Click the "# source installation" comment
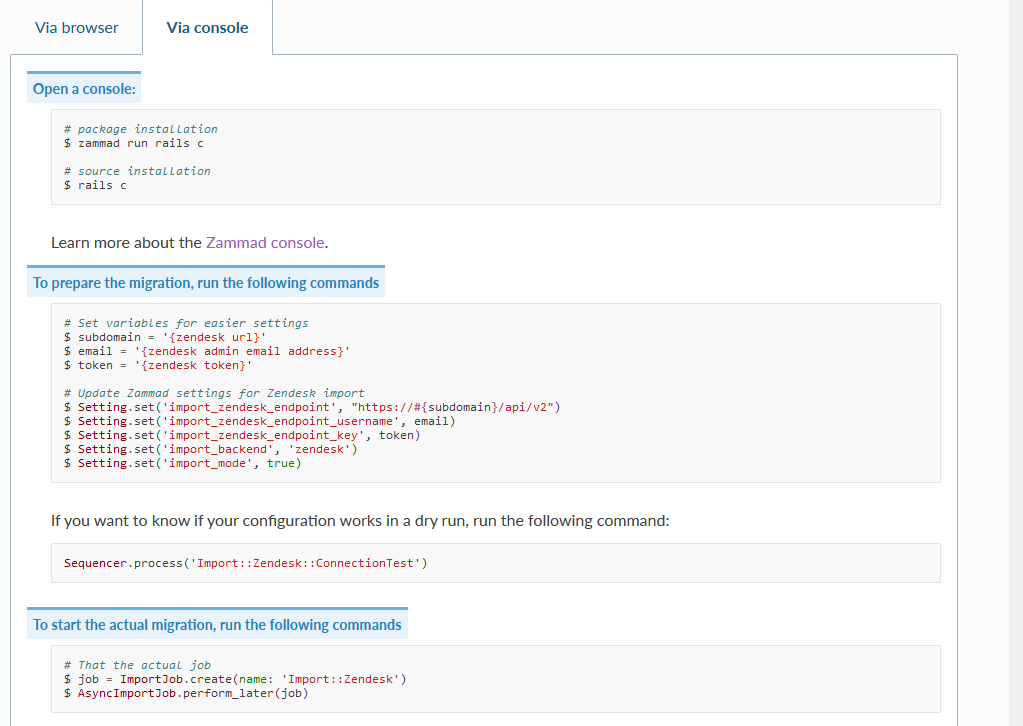 137,171
